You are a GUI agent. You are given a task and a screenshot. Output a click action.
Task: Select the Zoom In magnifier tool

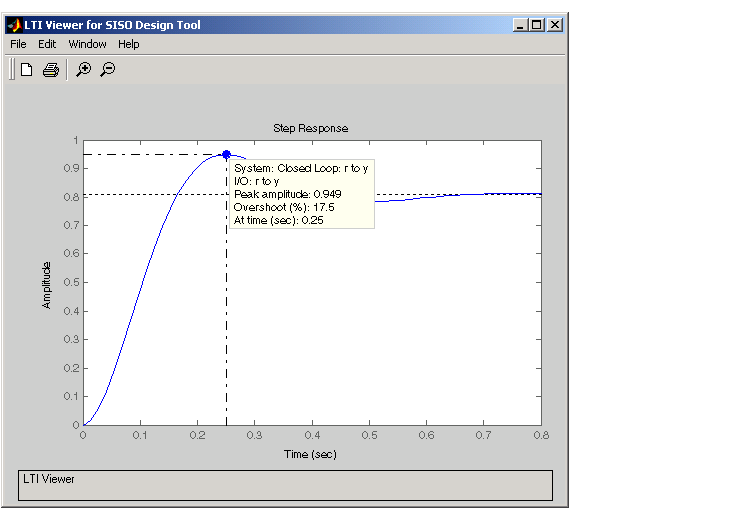(x=84, y=70)
